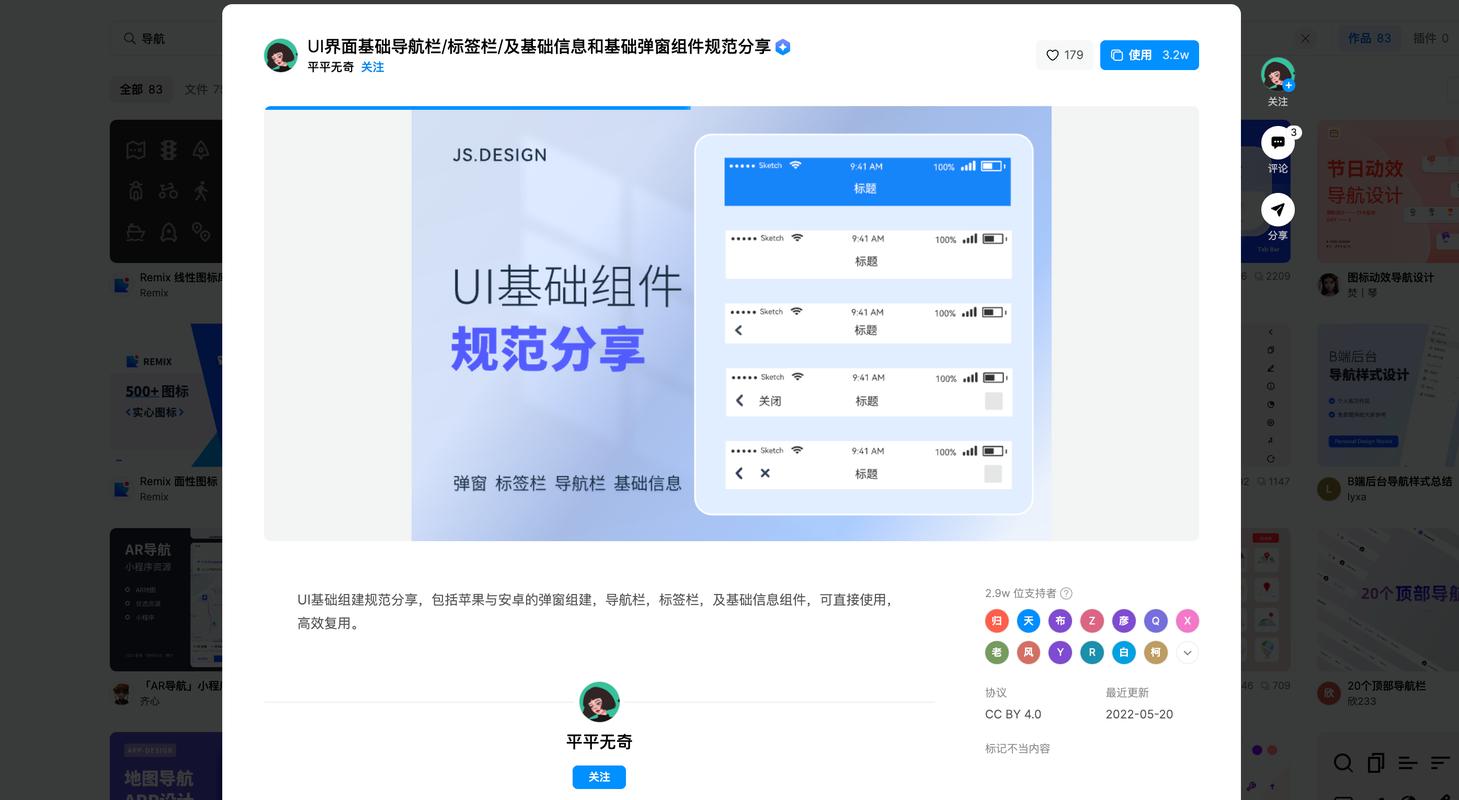This screenshot has height=800, width=1459.
Task: Switch to the 插件 0 tab in background
Action: [x=1431, y=38]
